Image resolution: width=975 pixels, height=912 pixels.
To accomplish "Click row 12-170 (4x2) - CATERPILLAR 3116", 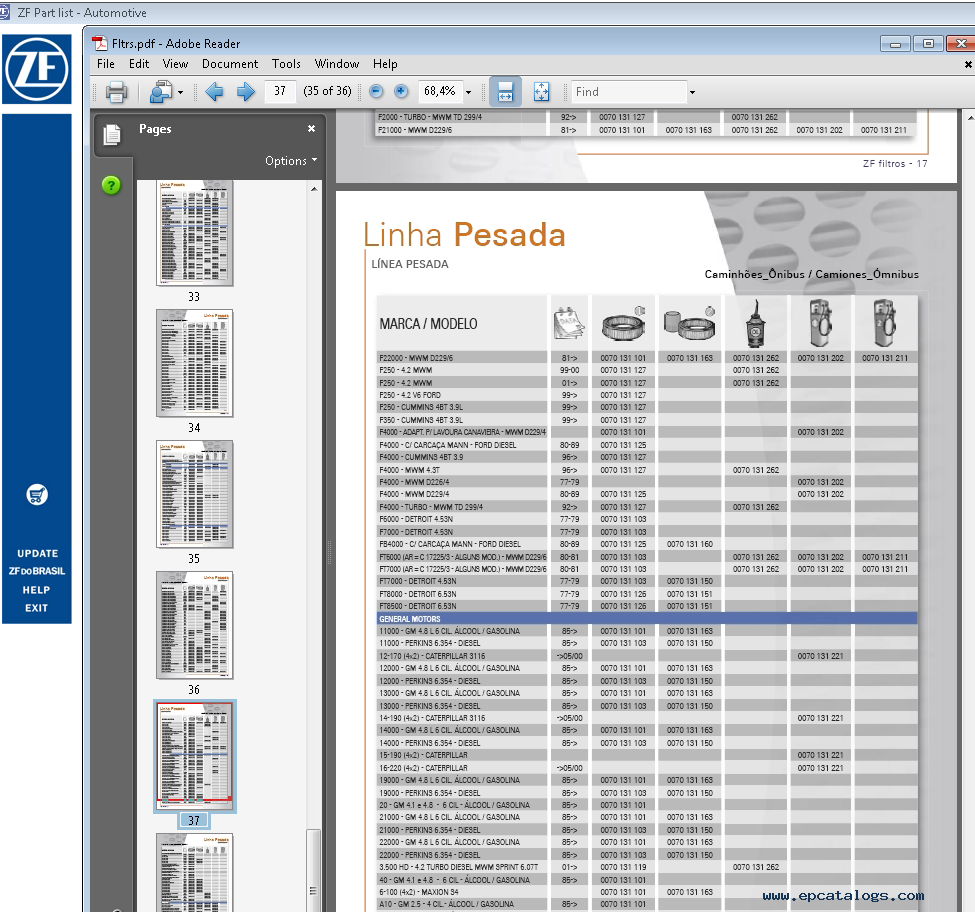I will 647,656.
